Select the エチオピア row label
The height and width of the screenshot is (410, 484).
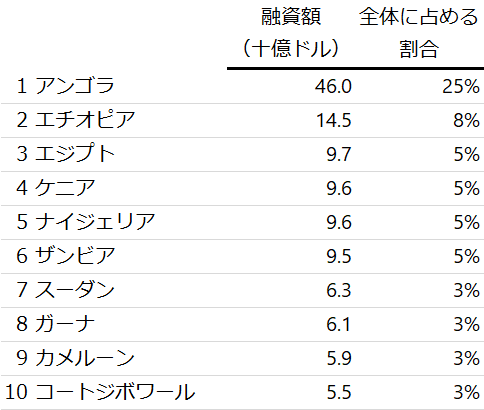point(85,119)
